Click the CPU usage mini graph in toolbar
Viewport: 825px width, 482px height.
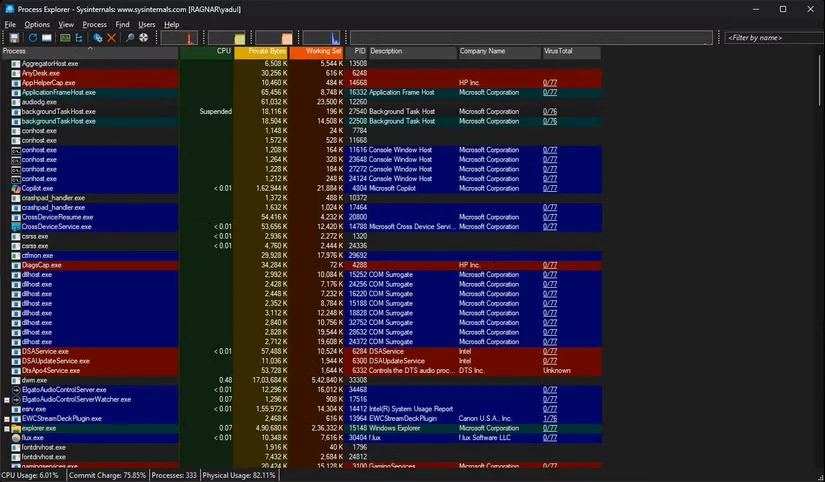(180, 38)
